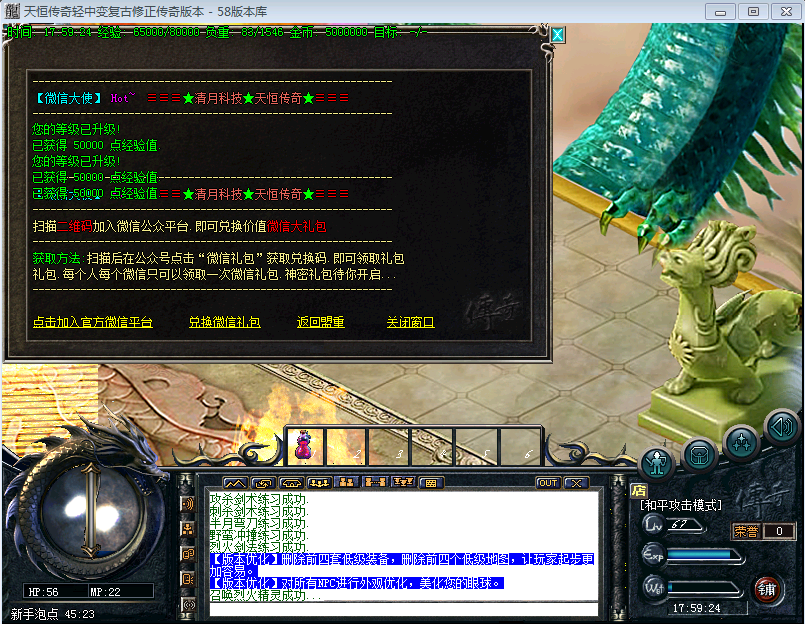Minimize the game window

click(720, 11)
